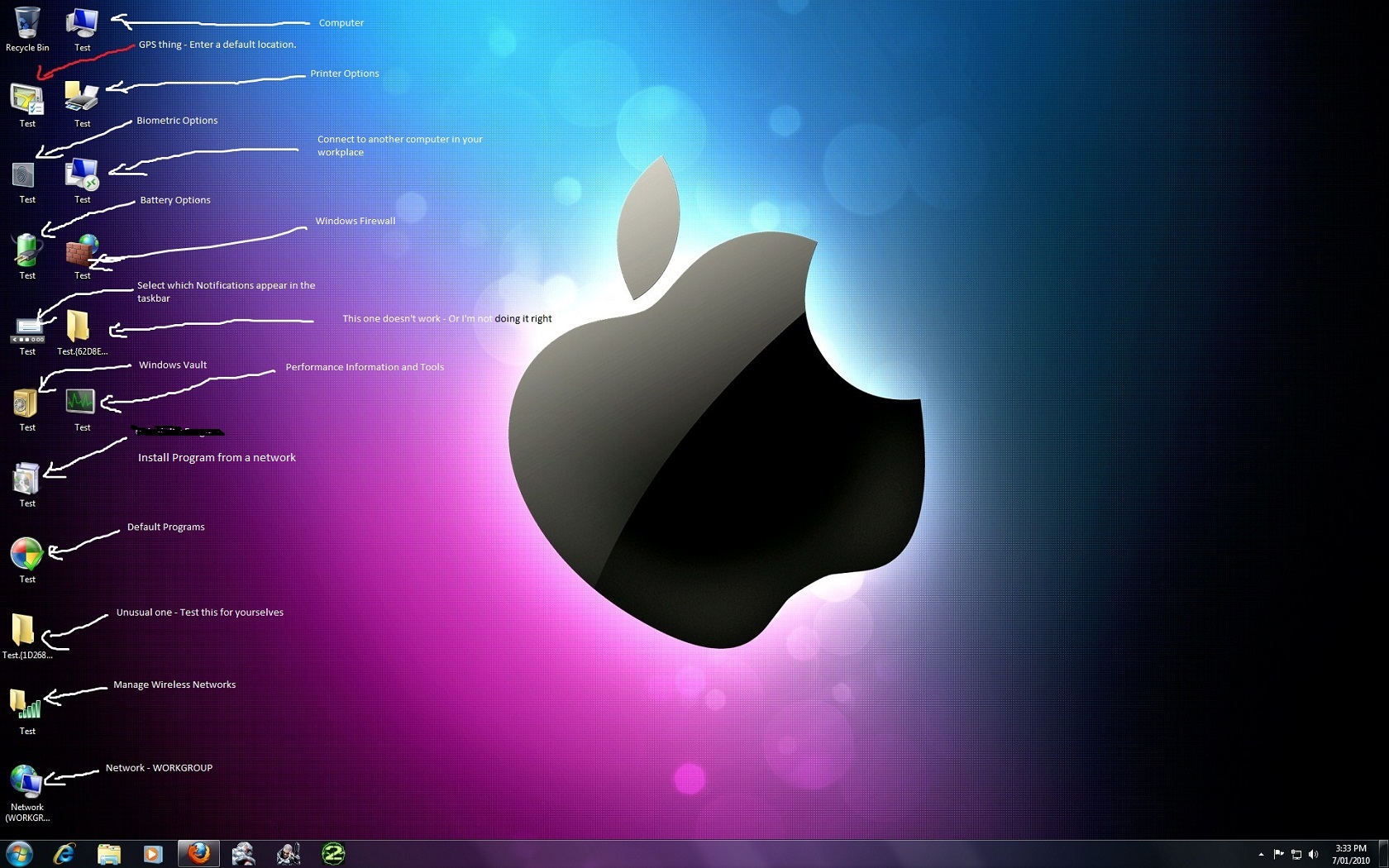Launch the armed soldier game taskbar icon
The height and width of the screenshot is (868, 1389).
click(x=288, y=853)
